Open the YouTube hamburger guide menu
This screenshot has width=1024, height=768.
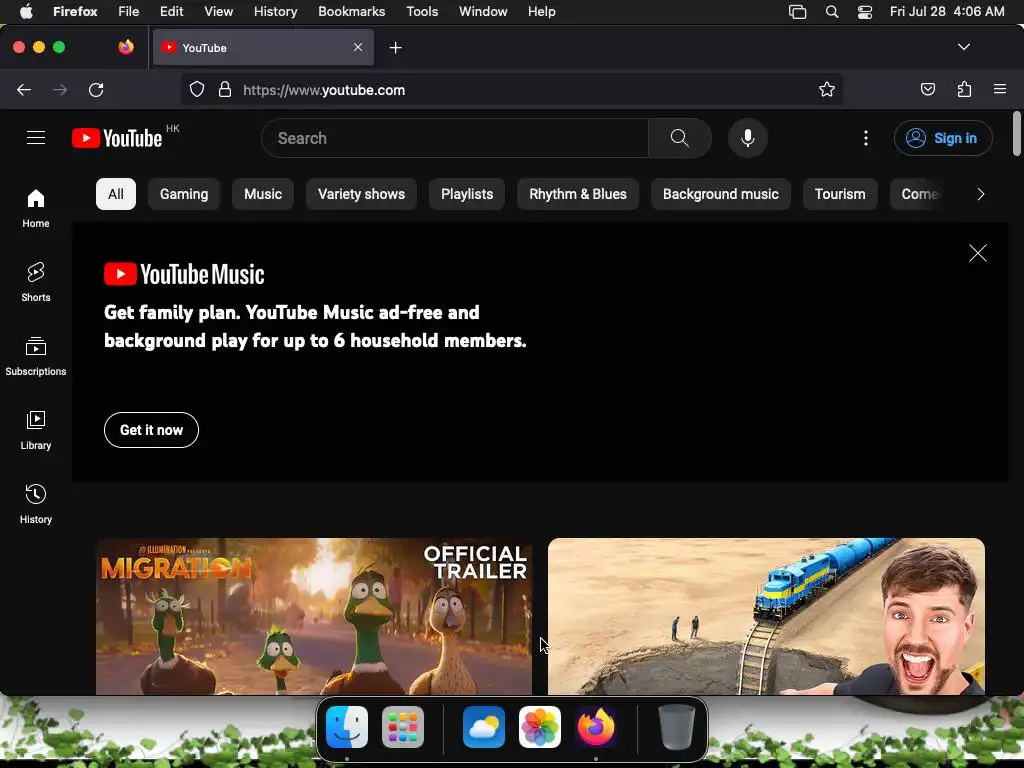click(x=36, y=138)
